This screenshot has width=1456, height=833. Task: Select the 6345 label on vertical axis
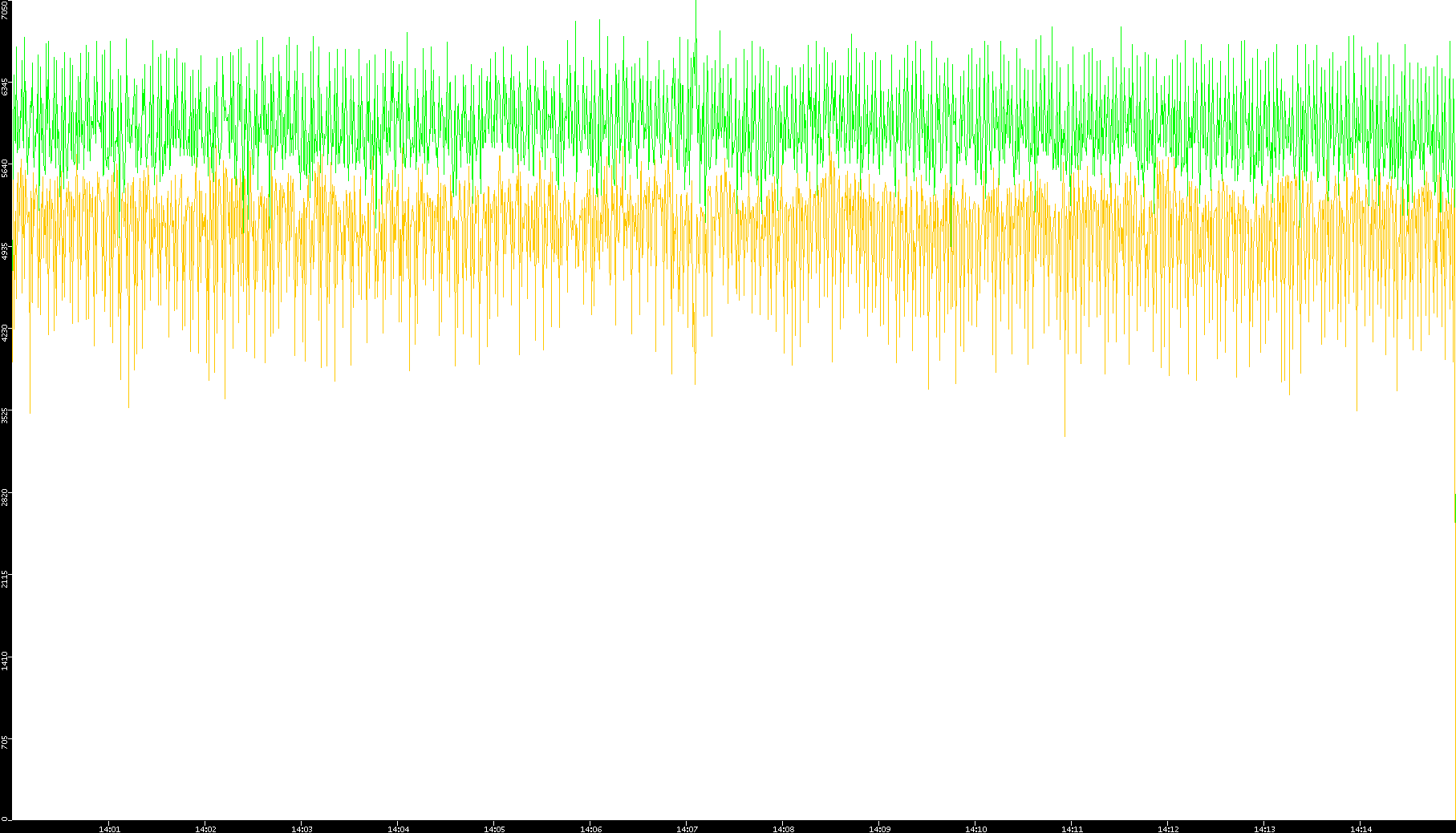click(x=6, y=87)
